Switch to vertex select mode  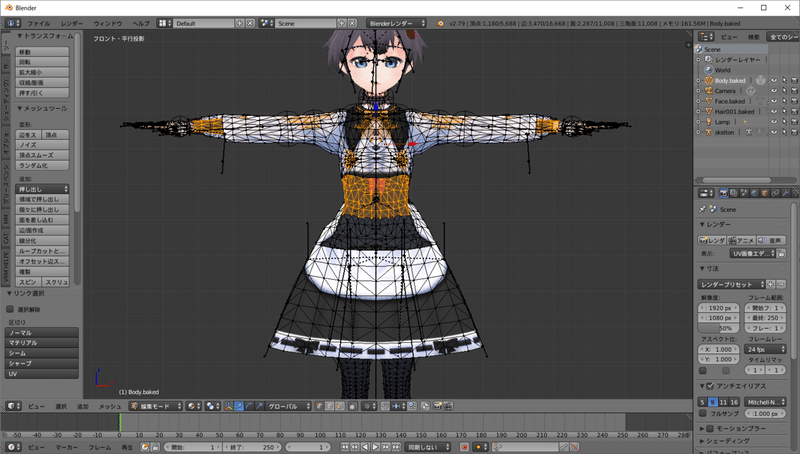[319, 406]
